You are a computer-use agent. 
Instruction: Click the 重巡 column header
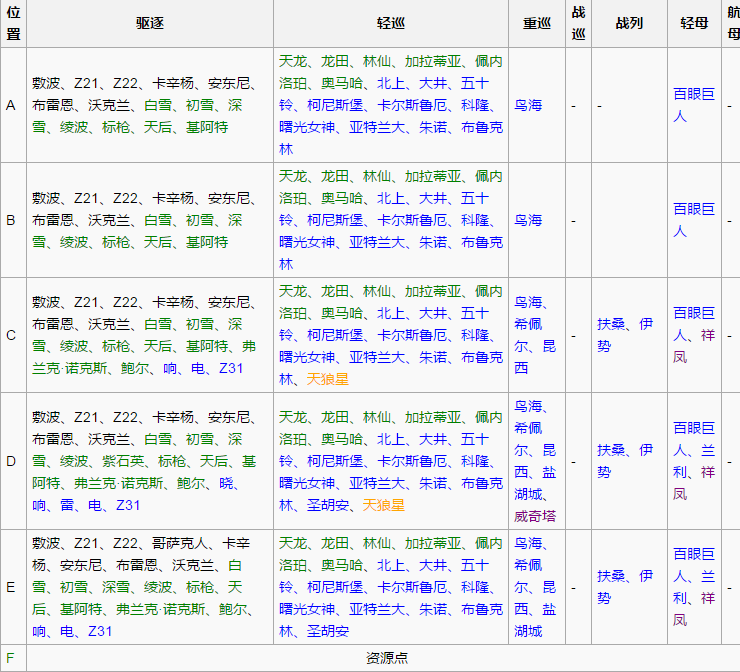tap(537, 23)
